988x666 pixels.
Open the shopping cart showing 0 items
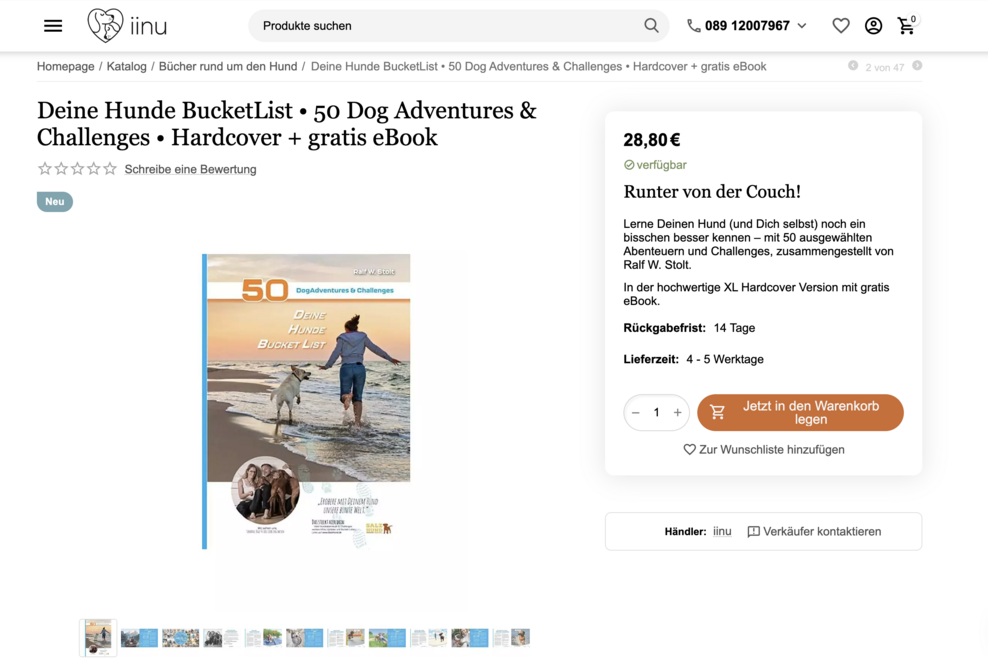pyautogui.click(x=906, y=27)
